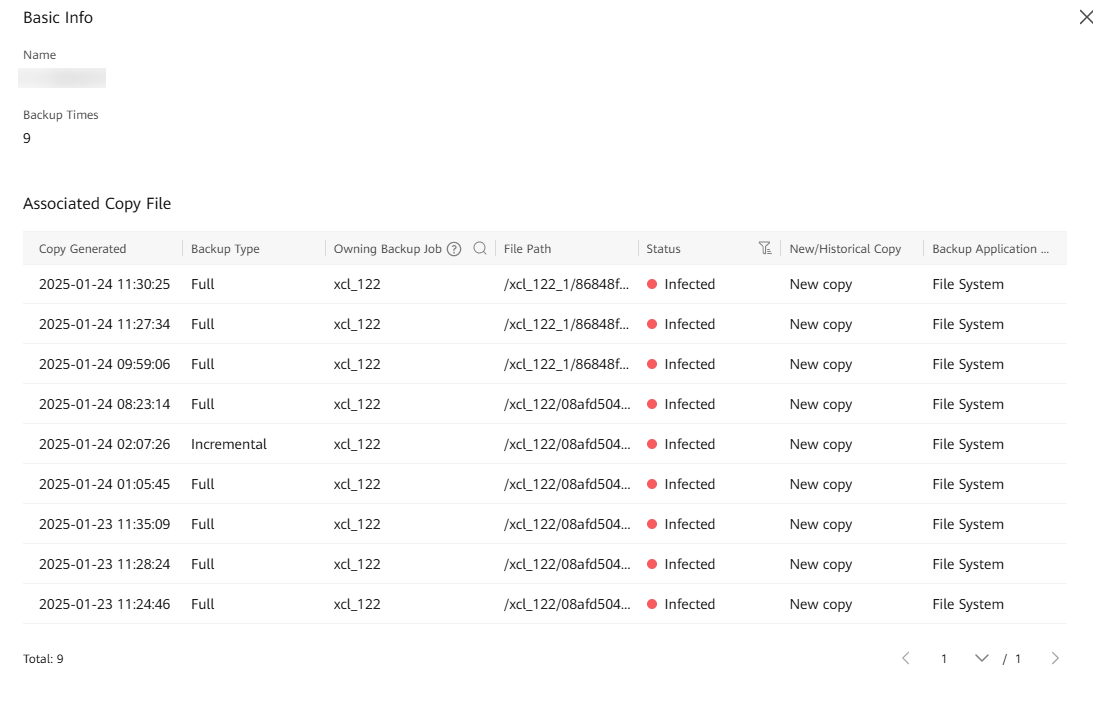
Task: Click the File Path column header
Action: coord(527,249)
